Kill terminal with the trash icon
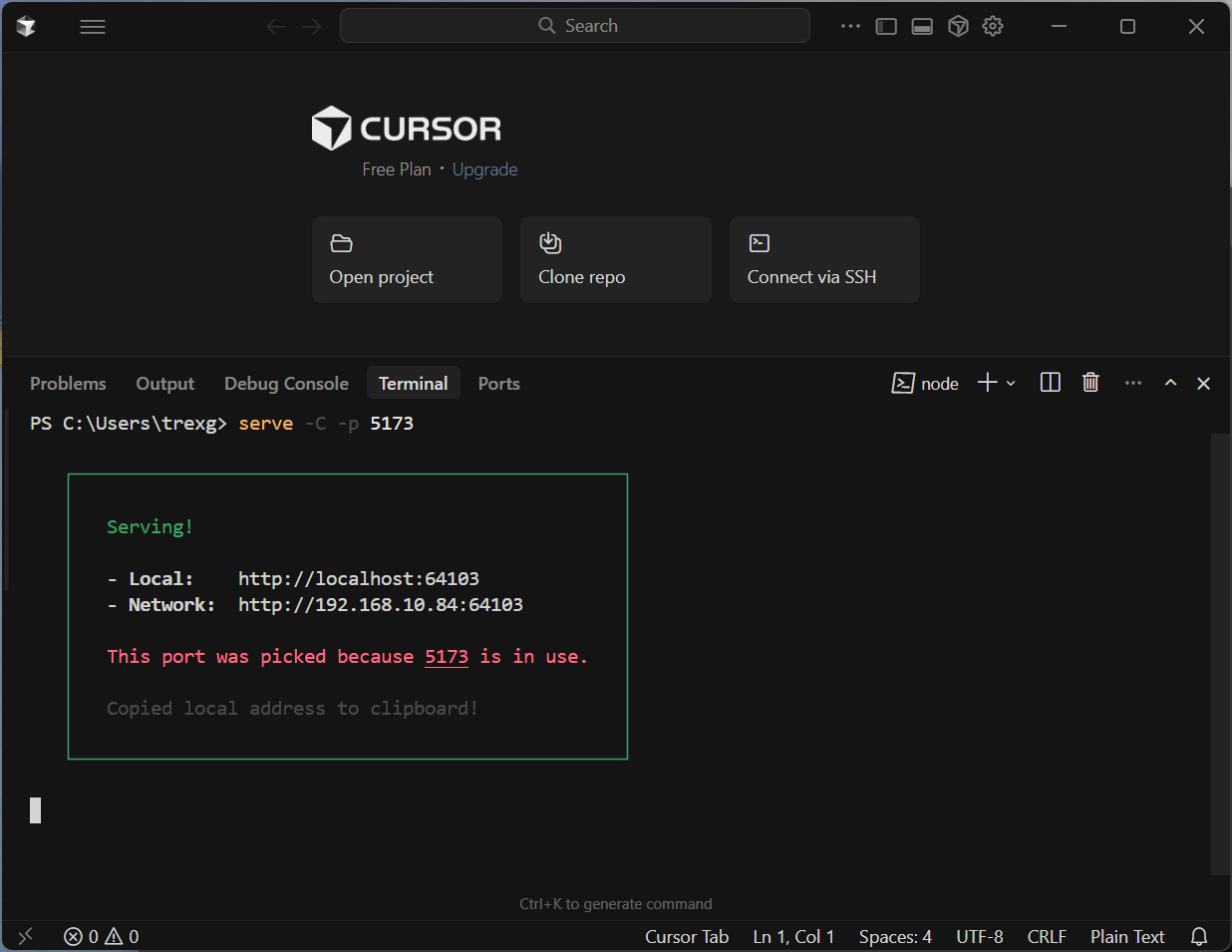 pyautogui.click(x=1090, y=383)
